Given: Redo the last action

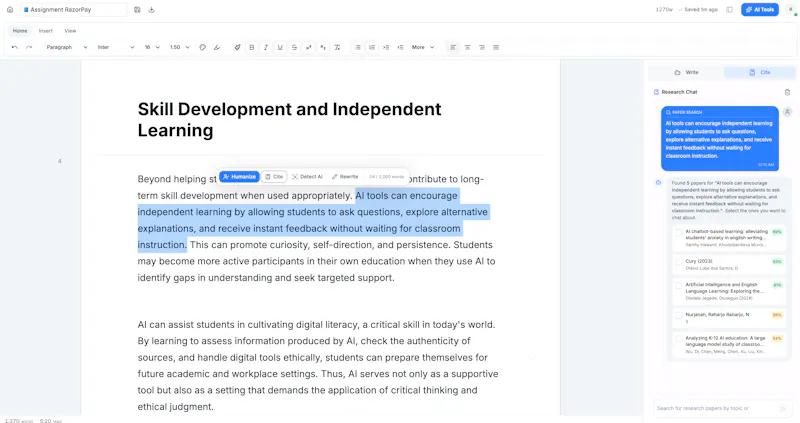Looking at the screenshot, I should coord(29,47).
